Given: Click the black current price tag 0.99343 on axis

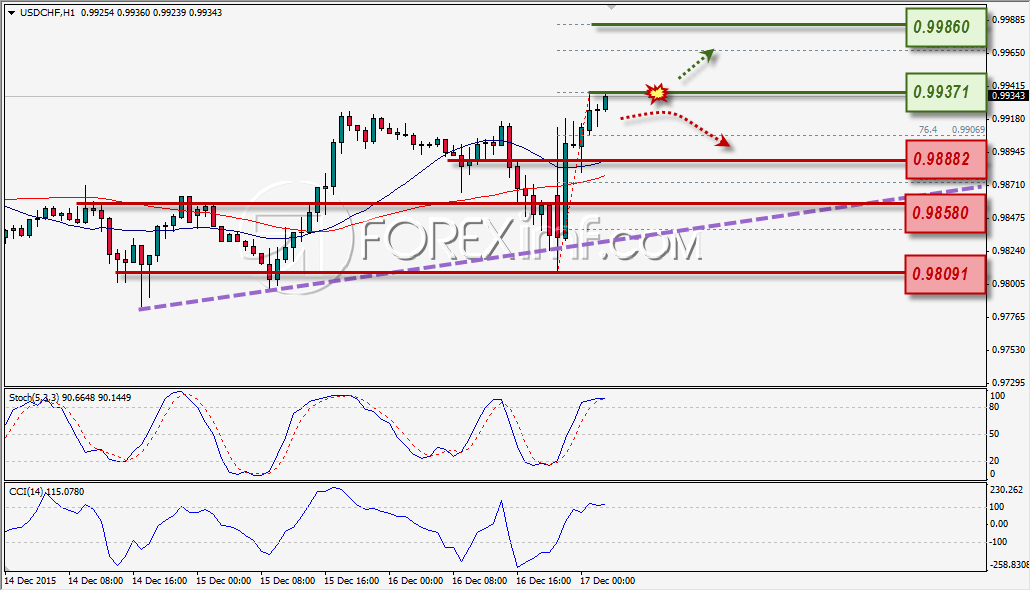Looking at the screenshot, I should (1008, 96).
